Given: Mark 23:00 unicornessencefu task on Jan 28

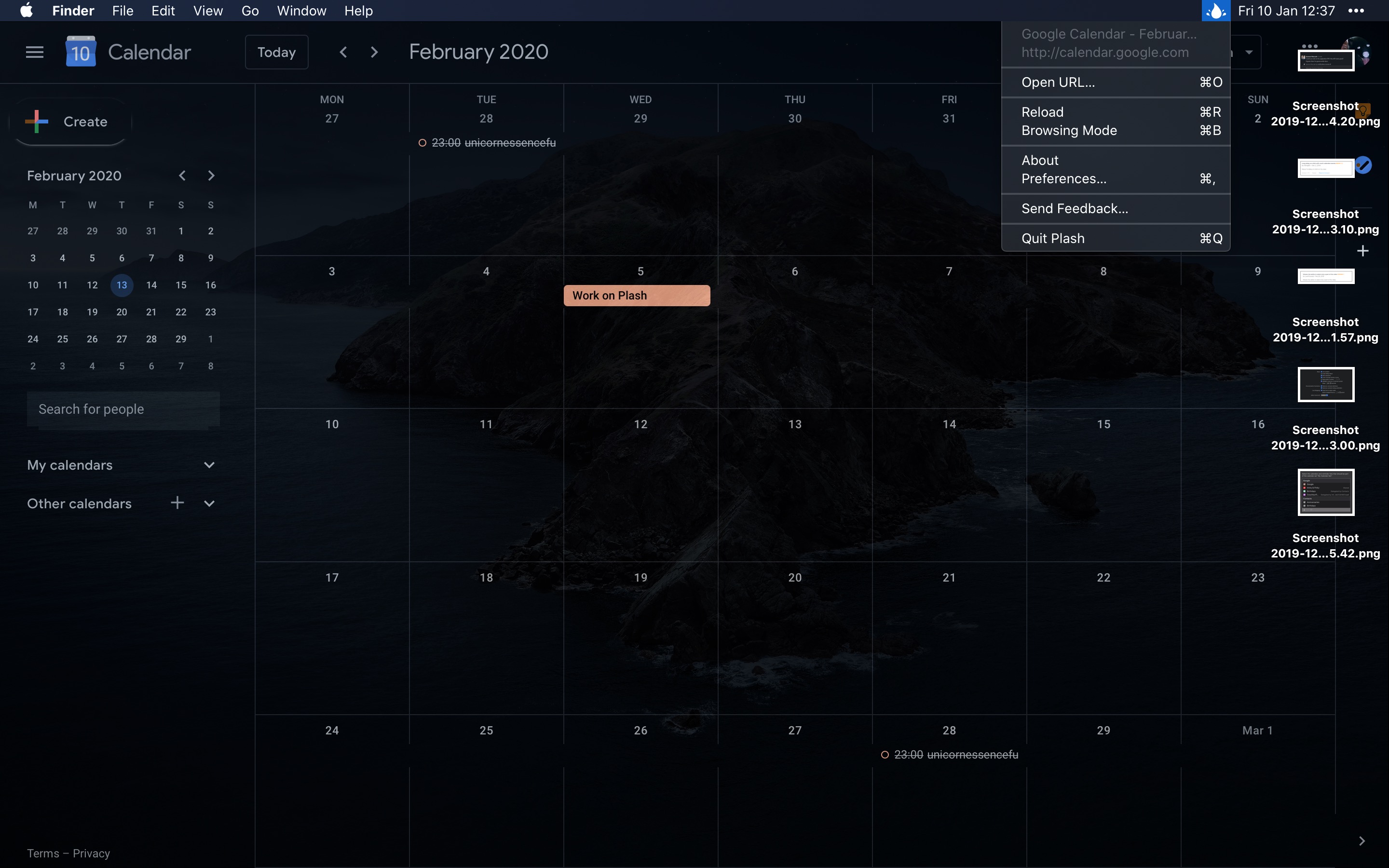Looking at the screenshot, I should 422,143.
